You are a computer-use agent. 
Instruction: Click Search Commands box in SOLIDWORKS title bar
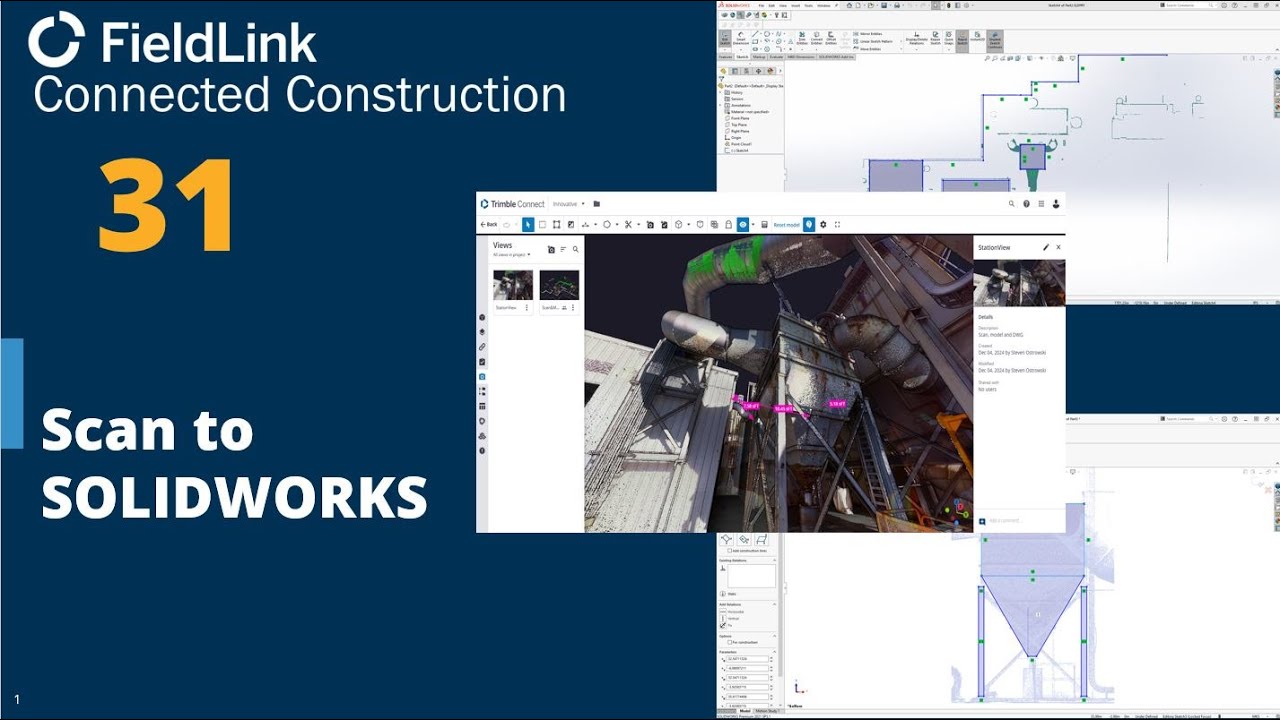pyautogui.click(x=1188, y=5)
